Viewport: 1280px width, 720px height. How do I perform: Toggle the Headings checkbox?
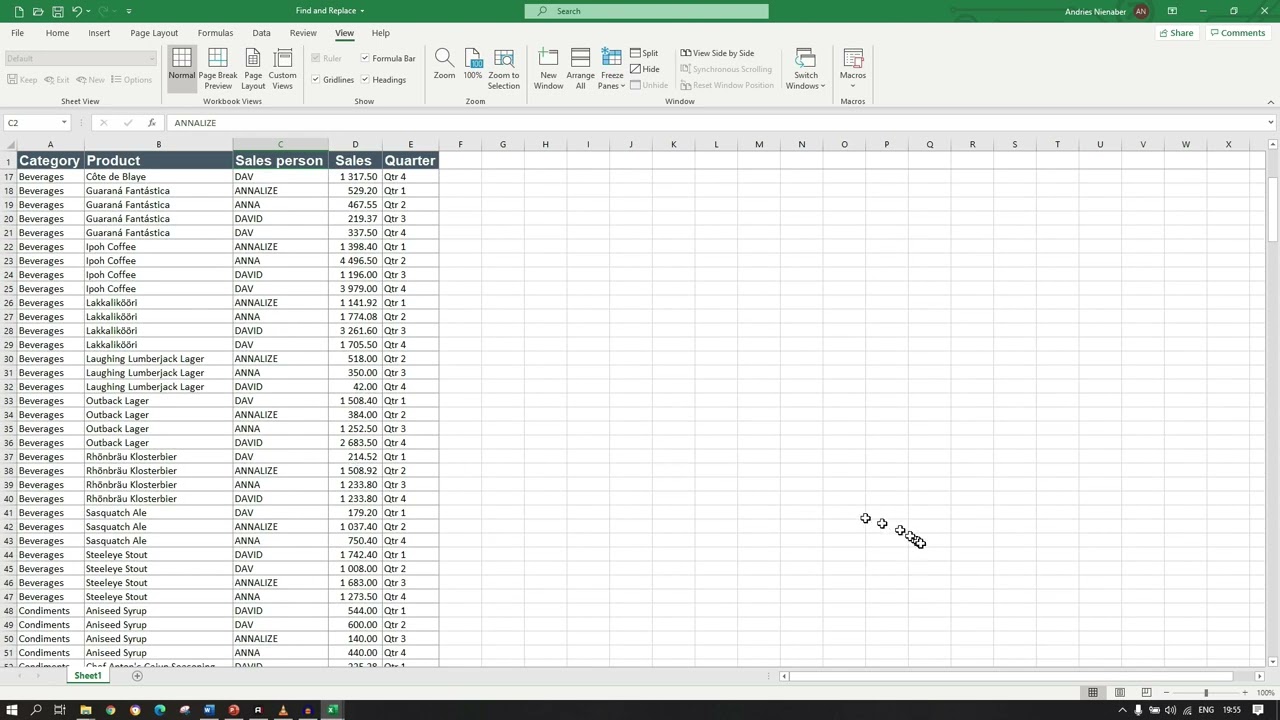pos(383,80)
